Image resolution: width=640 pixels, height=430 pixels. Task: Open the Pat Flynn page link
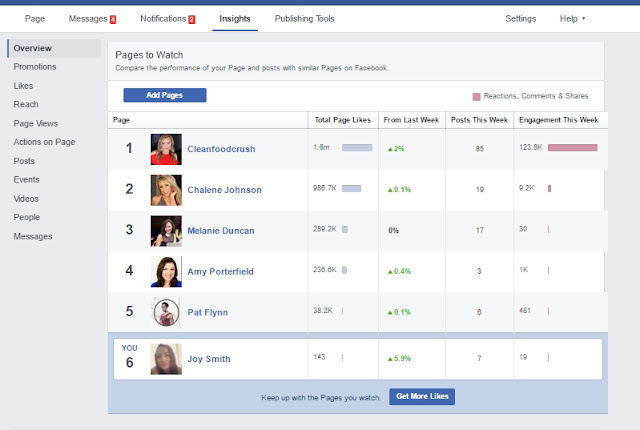(208, 312)
